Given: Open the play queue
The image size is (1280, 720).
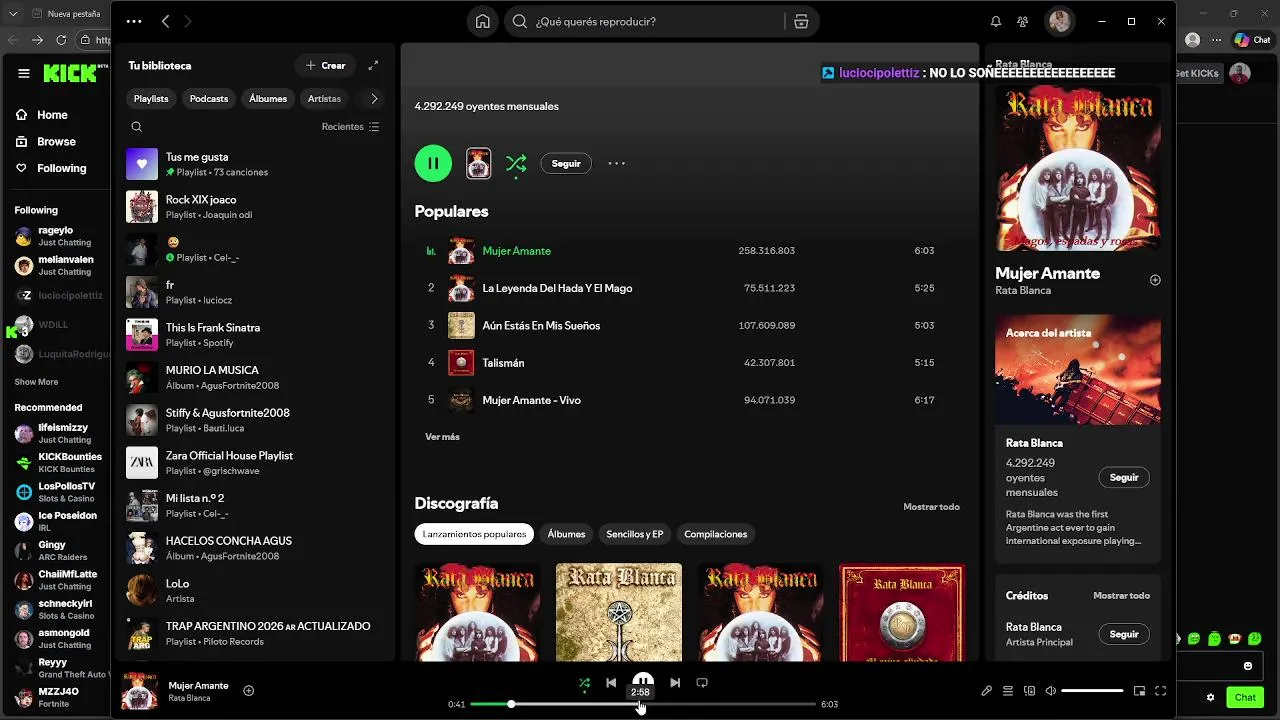Looking at the screenshot, I should click(1008, 691).
